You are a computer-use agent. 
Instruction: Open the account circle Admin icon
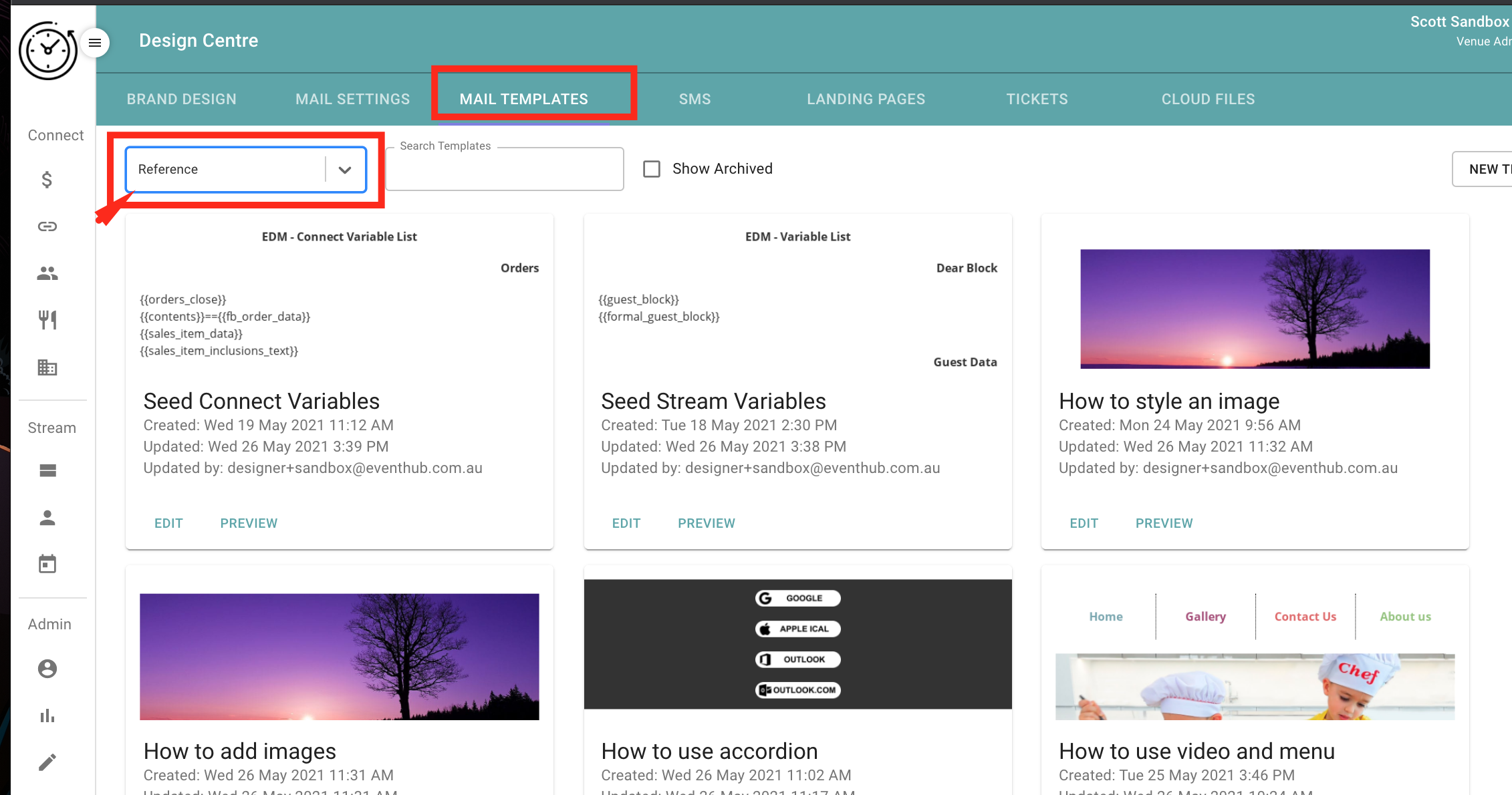point(47,669)
